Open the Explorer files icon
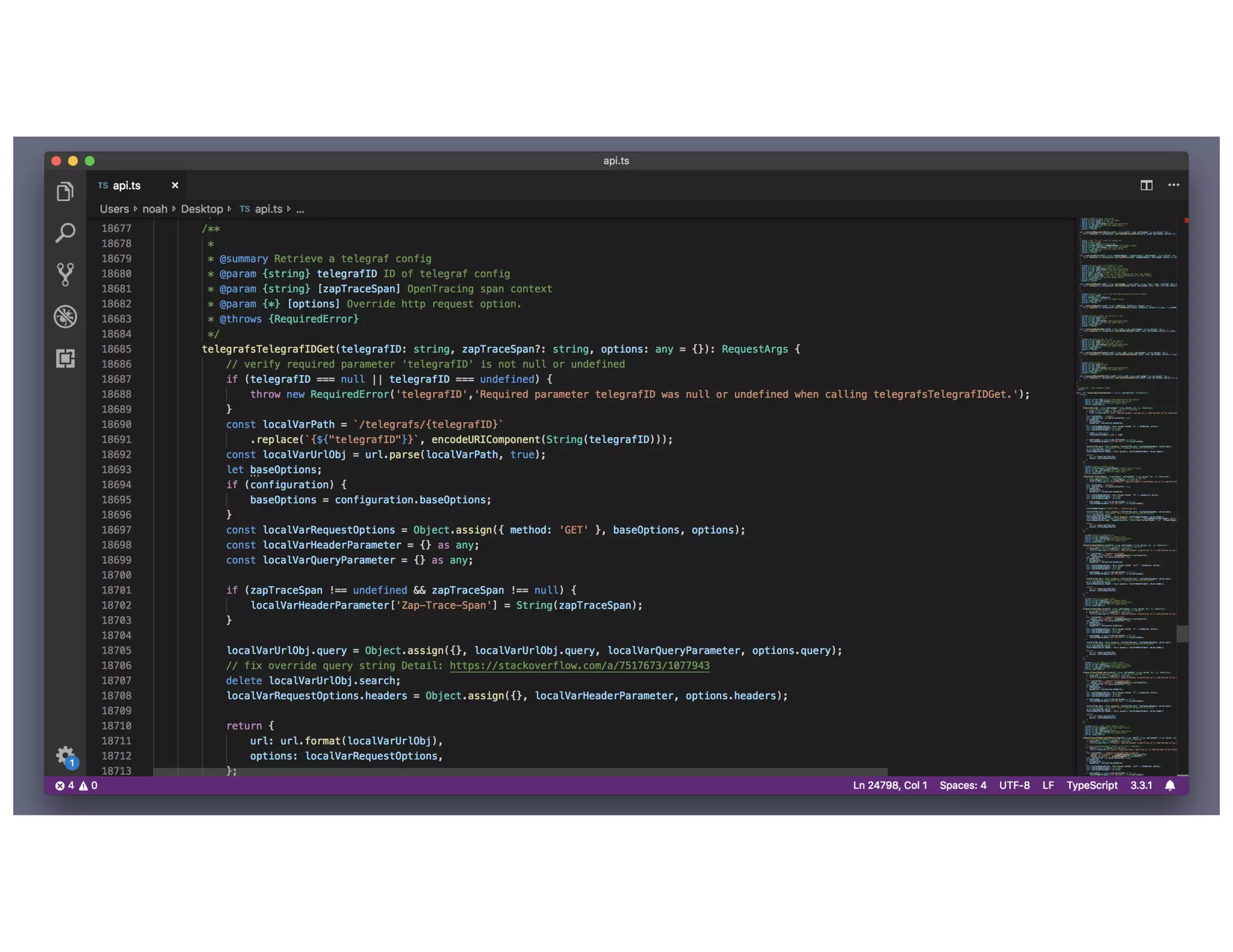Viewport: 1233px width, 952px height. (65, 191)
